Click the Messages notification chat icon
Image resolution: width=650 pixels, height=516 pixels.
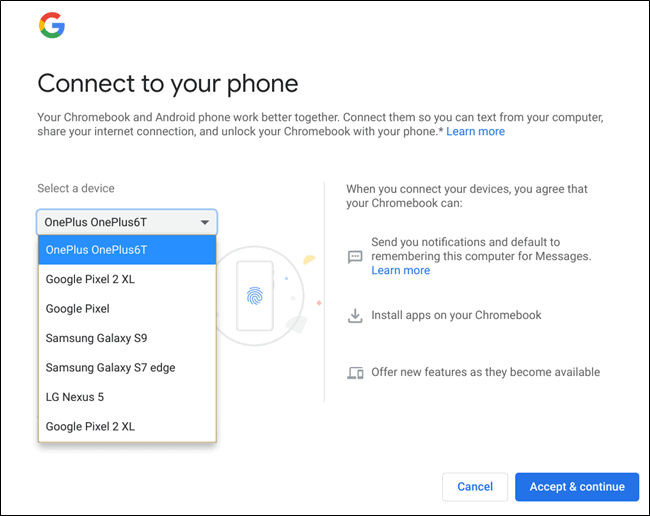pos(355,257)
